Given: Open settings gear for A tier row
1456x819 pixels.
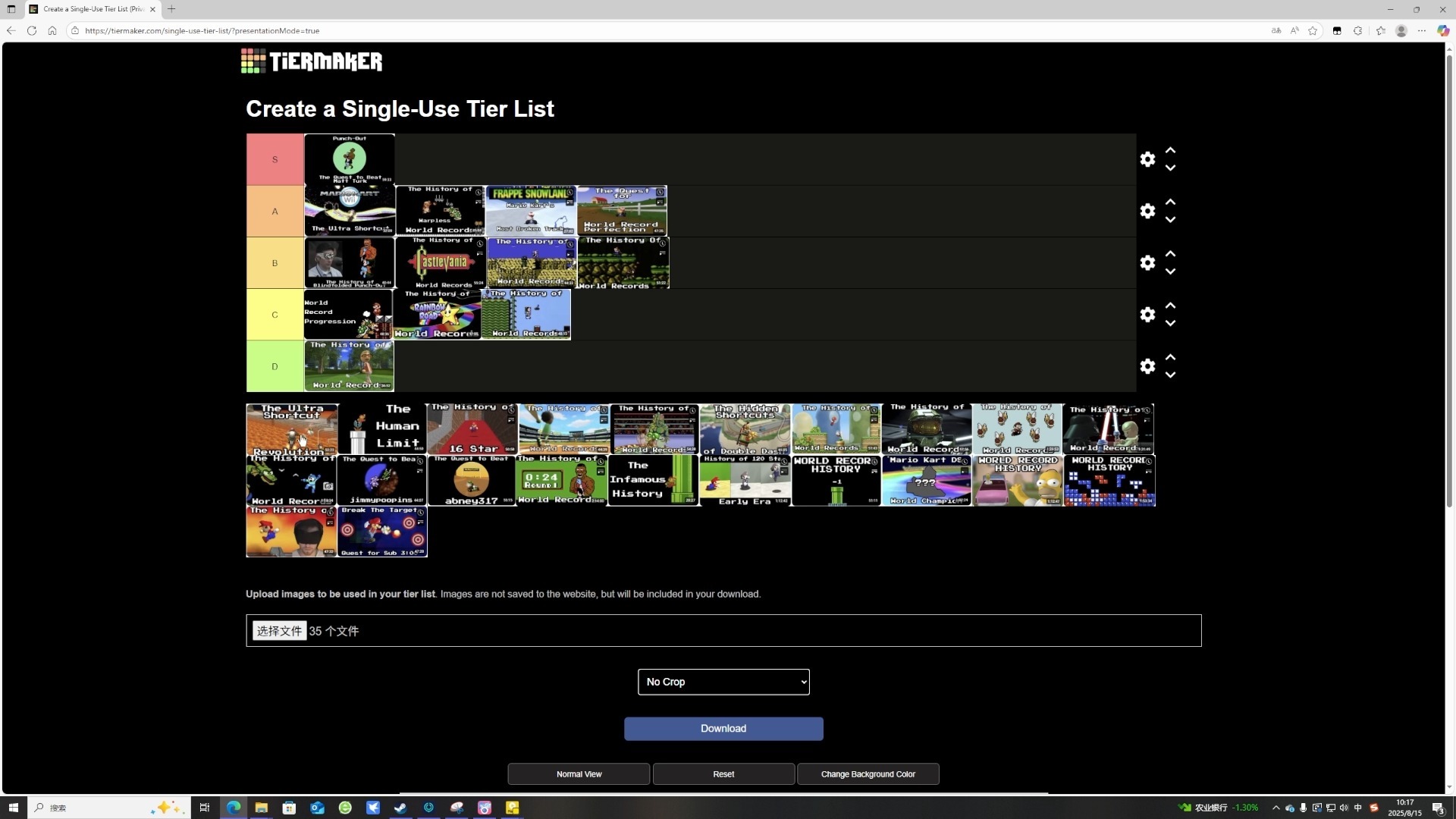Looking at the screenshot, I should [1147, 211].
